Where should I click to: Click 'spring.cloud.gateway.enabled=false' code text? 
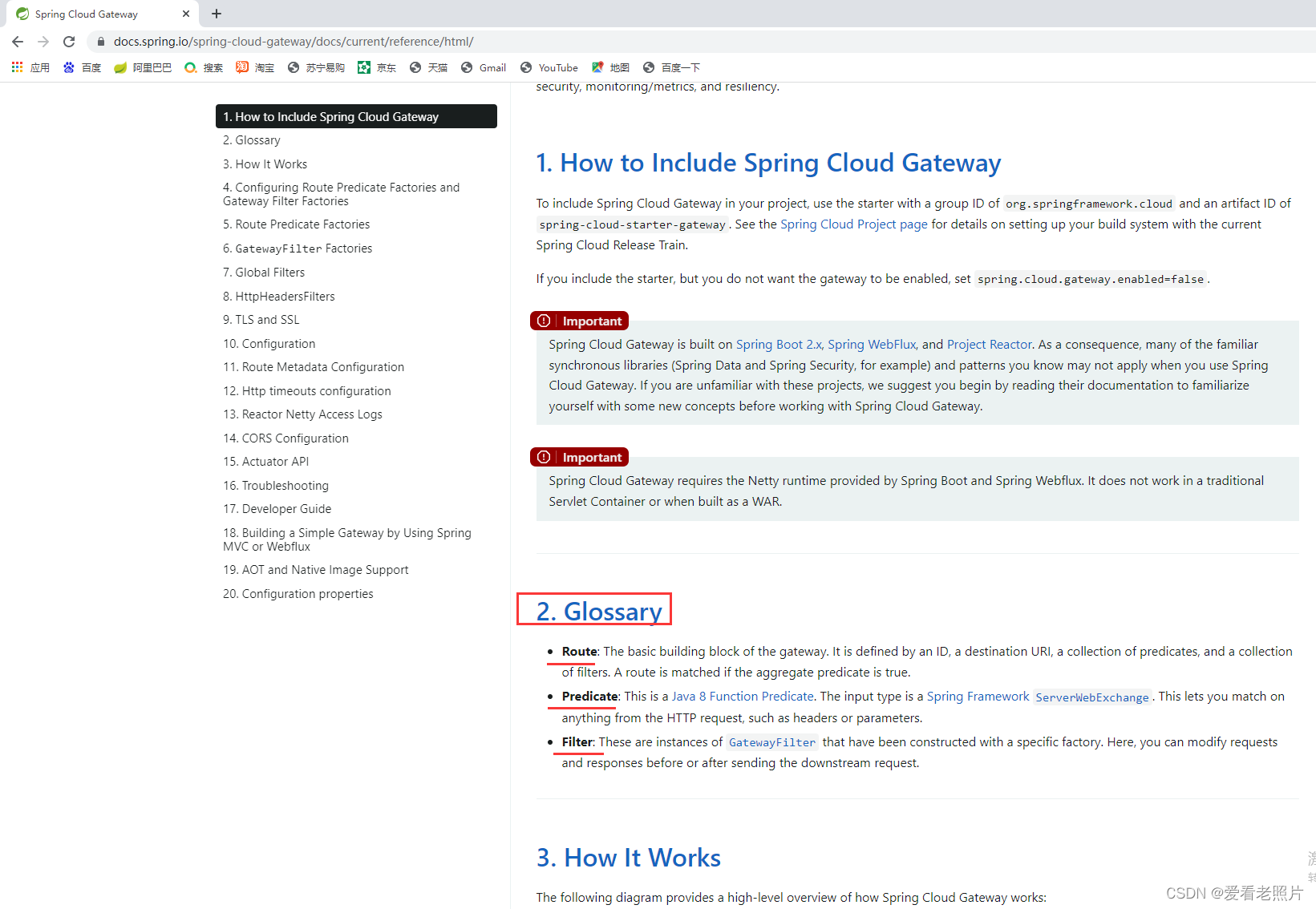point(1091,279)
